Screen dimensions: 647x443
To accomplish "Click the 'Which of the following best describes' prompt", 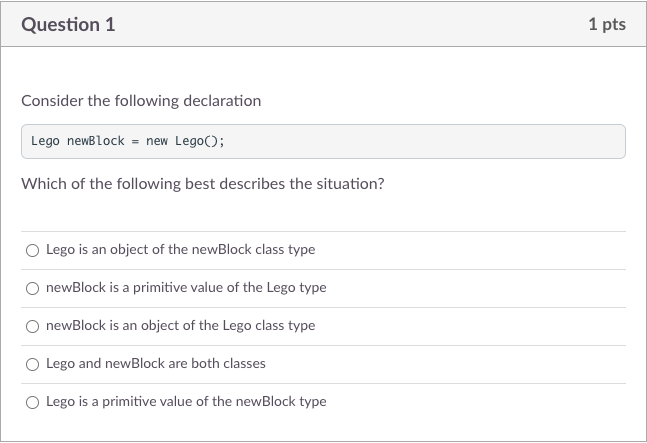I will (x=203, y=184).
